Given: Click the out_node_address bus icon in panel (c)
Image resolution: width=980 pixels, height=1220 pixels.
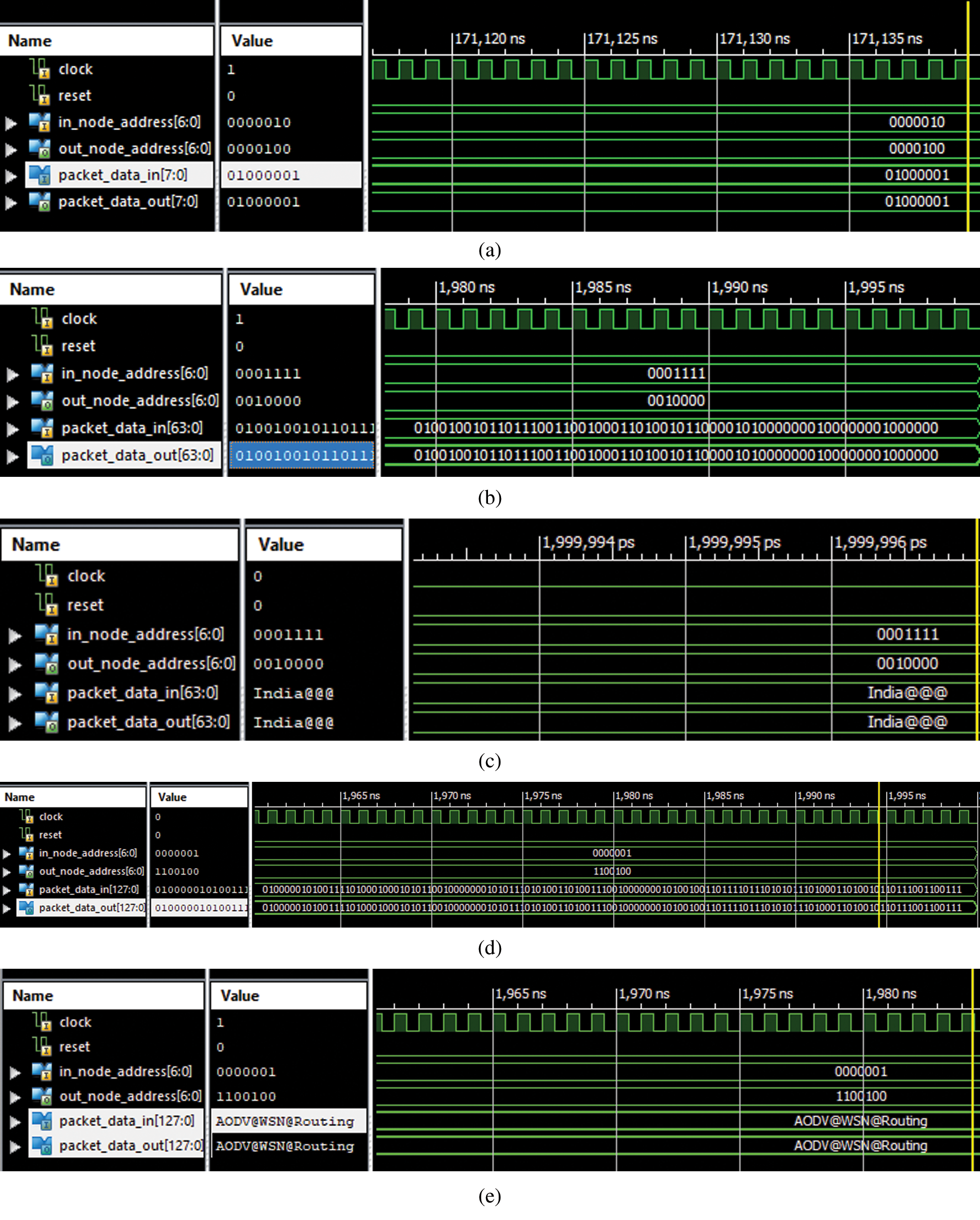Looking at the screenshot, I should [46, 663].
